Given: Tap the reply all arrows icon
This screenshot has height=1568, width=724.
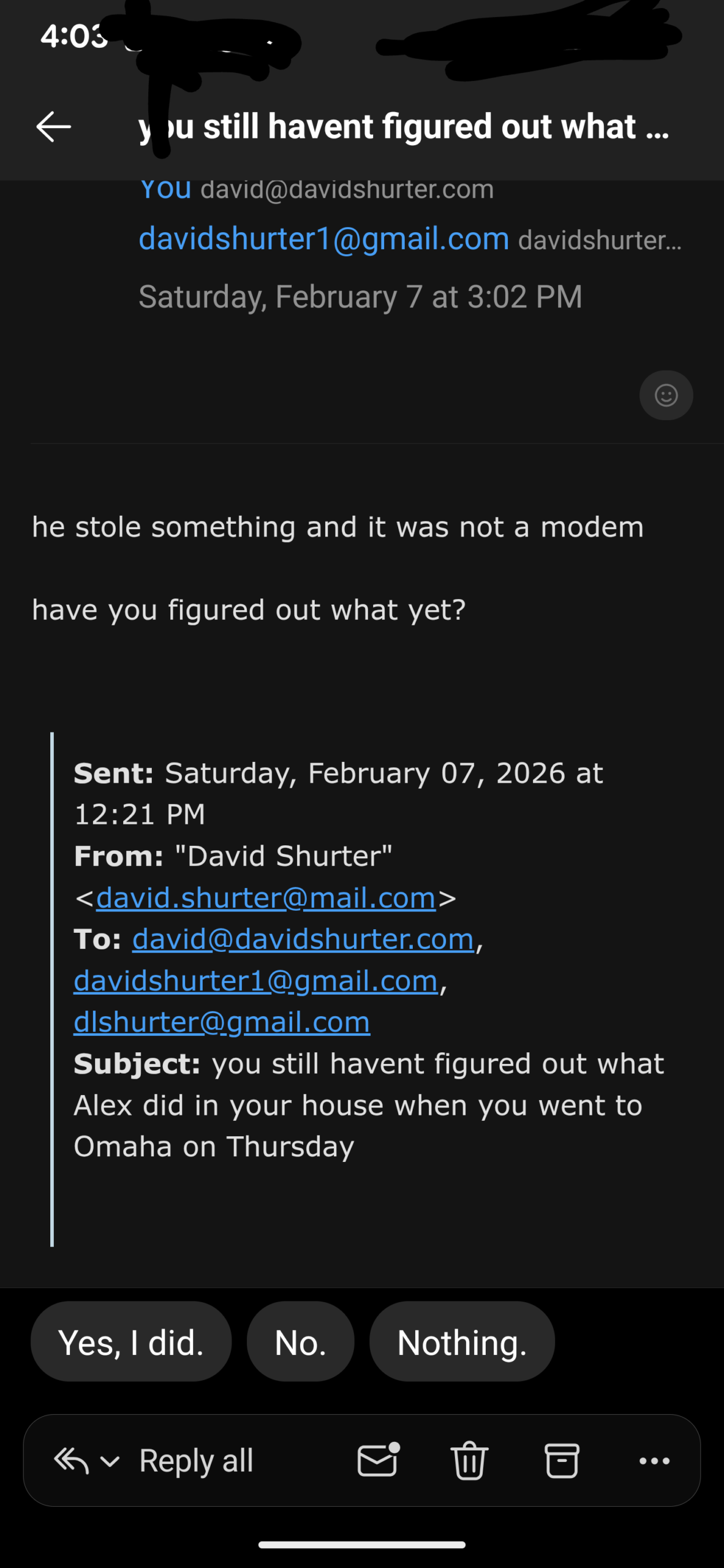Looking at the screenshot, I should pos(71,1461).
